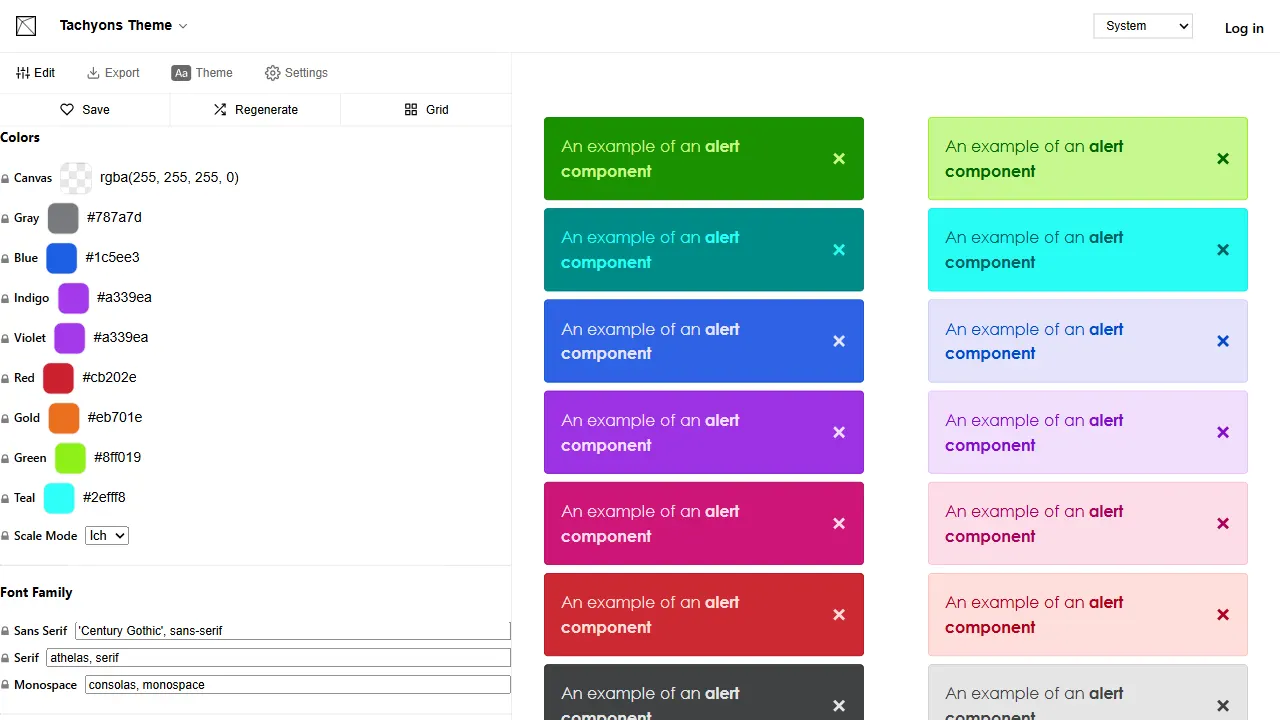The height and width of the screenshot is (720, 1280).
Task: Click the heart icon on Save
Action: point(67,110)
